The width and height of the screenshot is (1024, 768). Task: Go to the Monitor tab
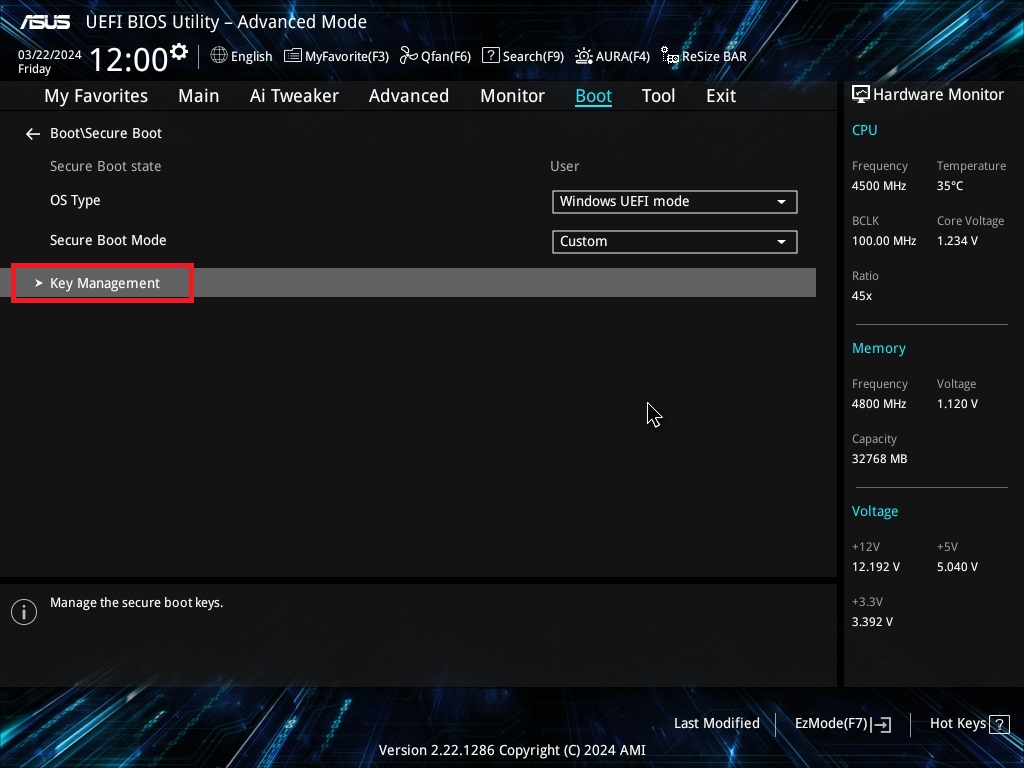point(512,96)
